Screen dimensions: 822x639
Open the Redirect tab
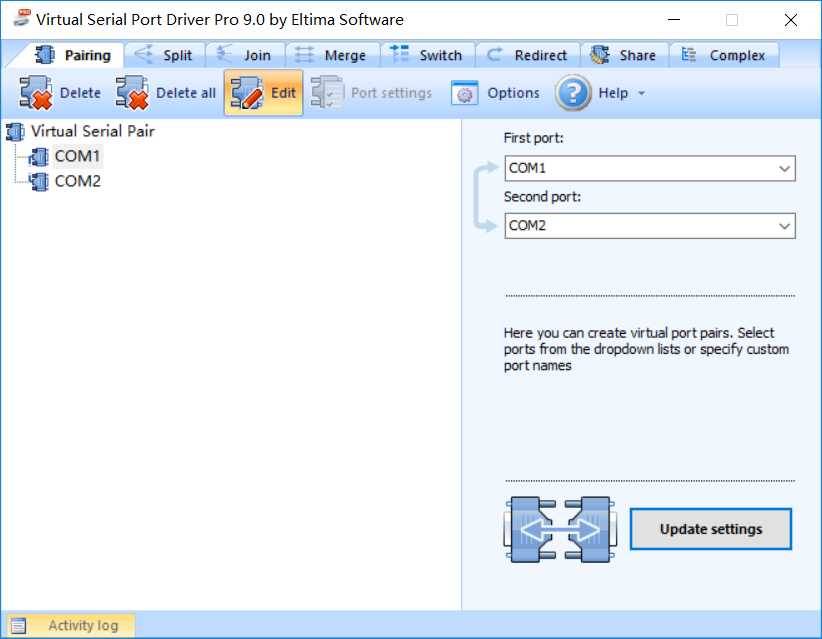(x=527, y=55)
